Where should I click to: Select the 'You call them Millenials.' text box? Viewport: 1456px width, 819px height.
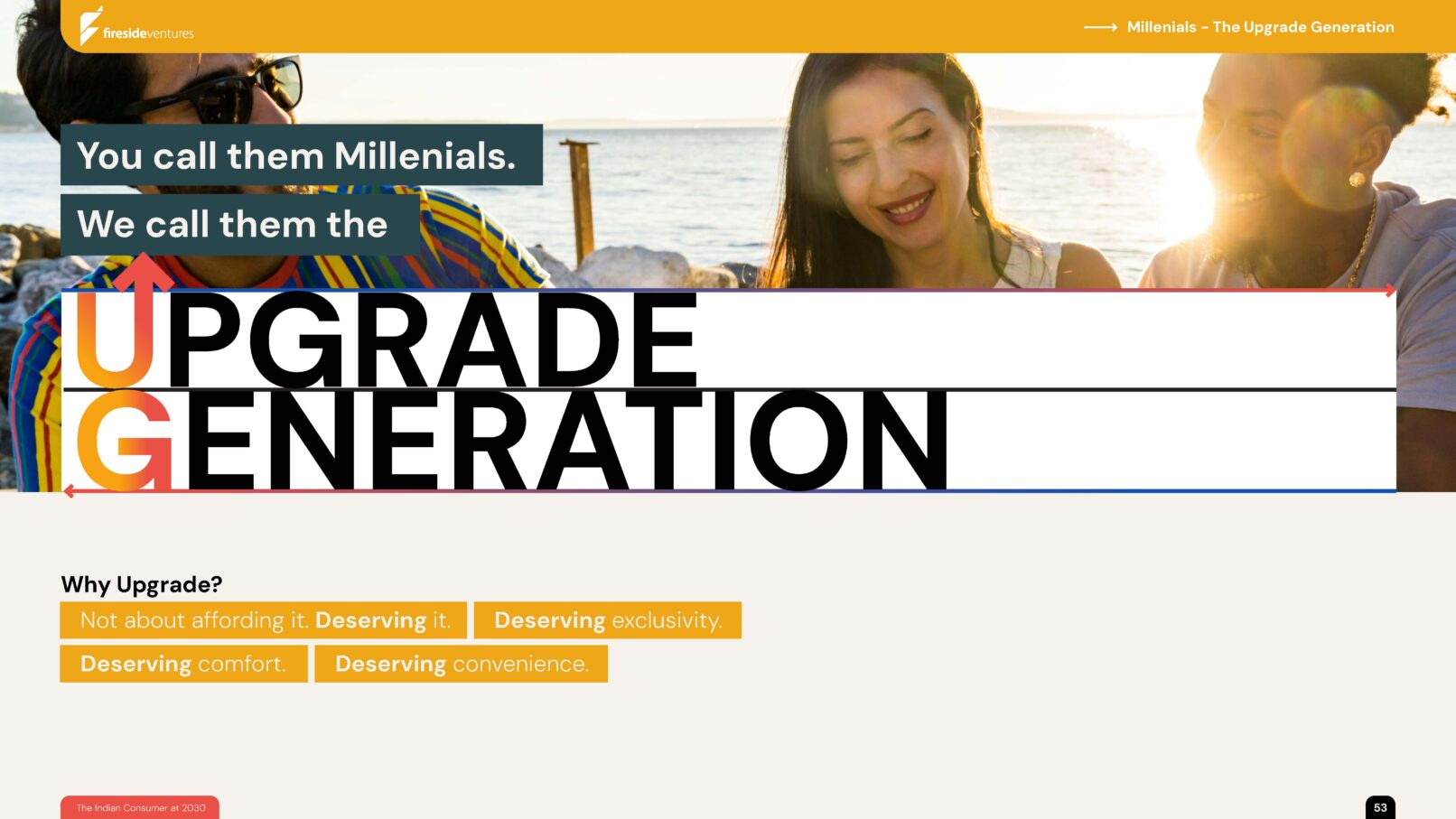pos(301,155)
